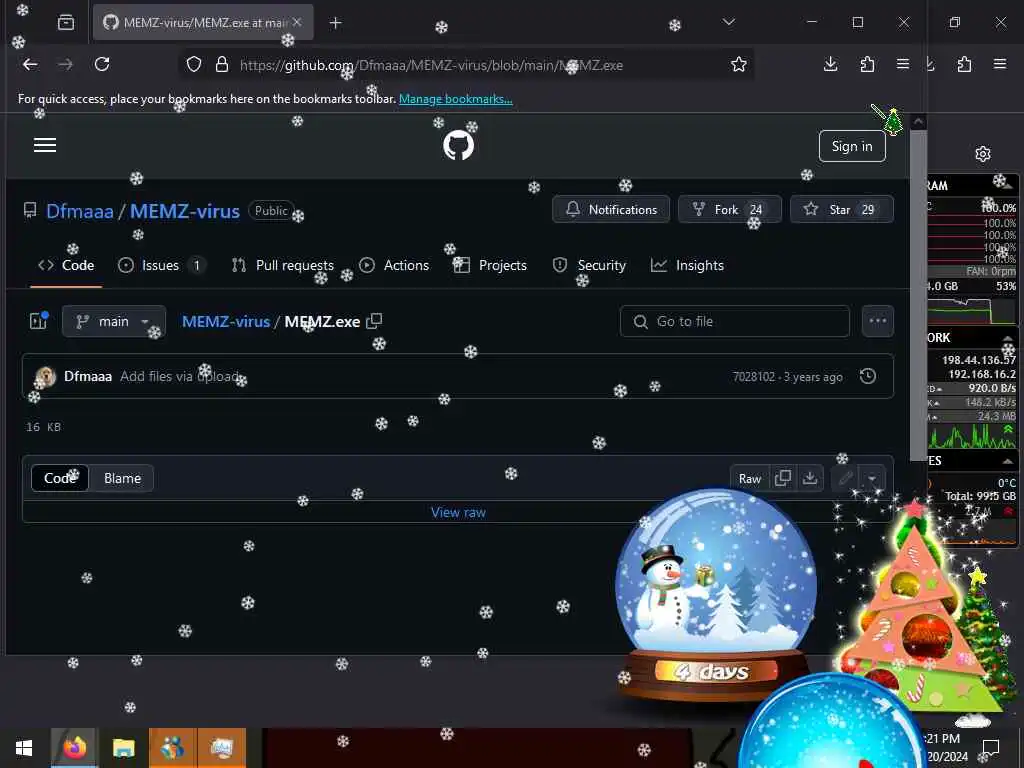Screen dimensions: 1024x768
Task: Copy raw file content icon
Action: point(782,479)
